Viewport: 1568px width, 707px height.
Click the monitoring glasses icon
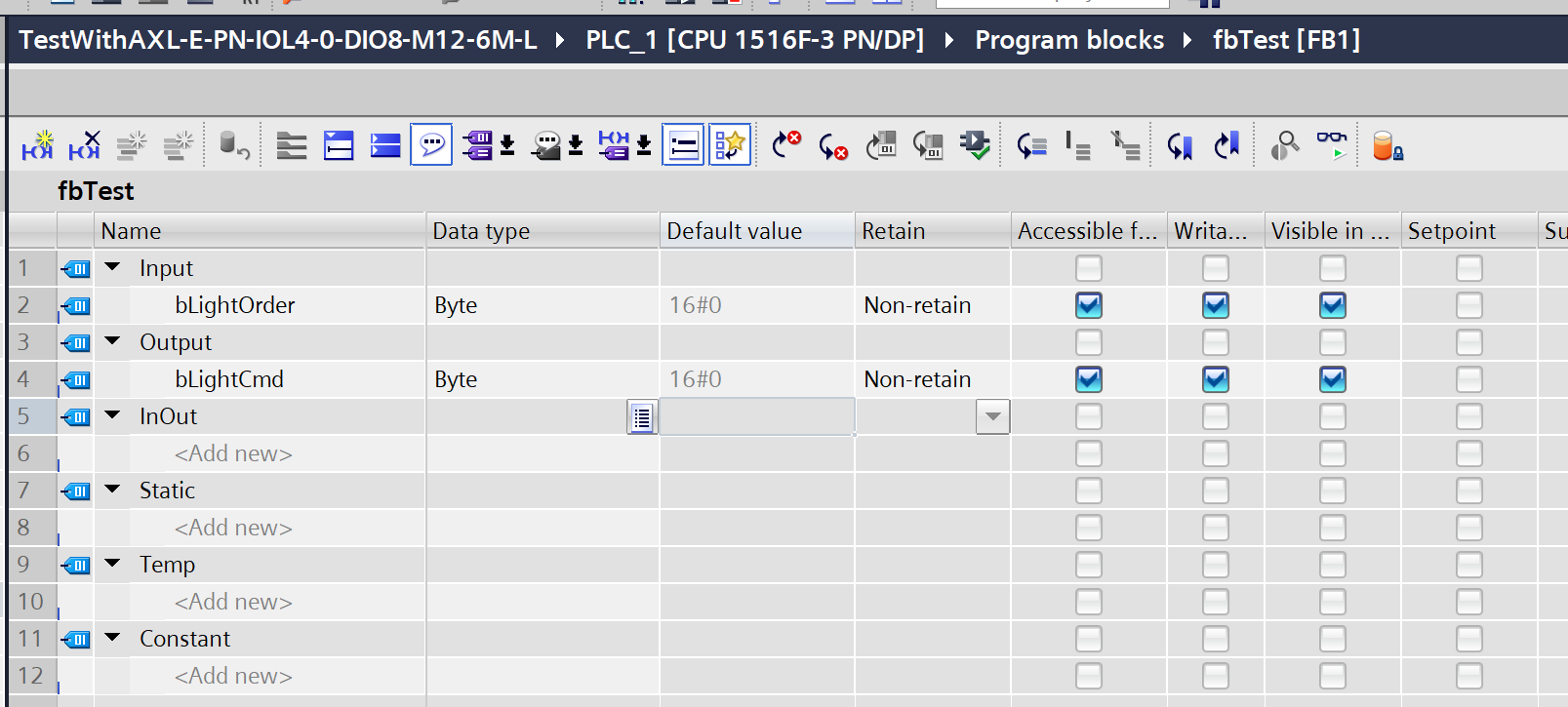pyautogui.click(x=1331, y=146)
